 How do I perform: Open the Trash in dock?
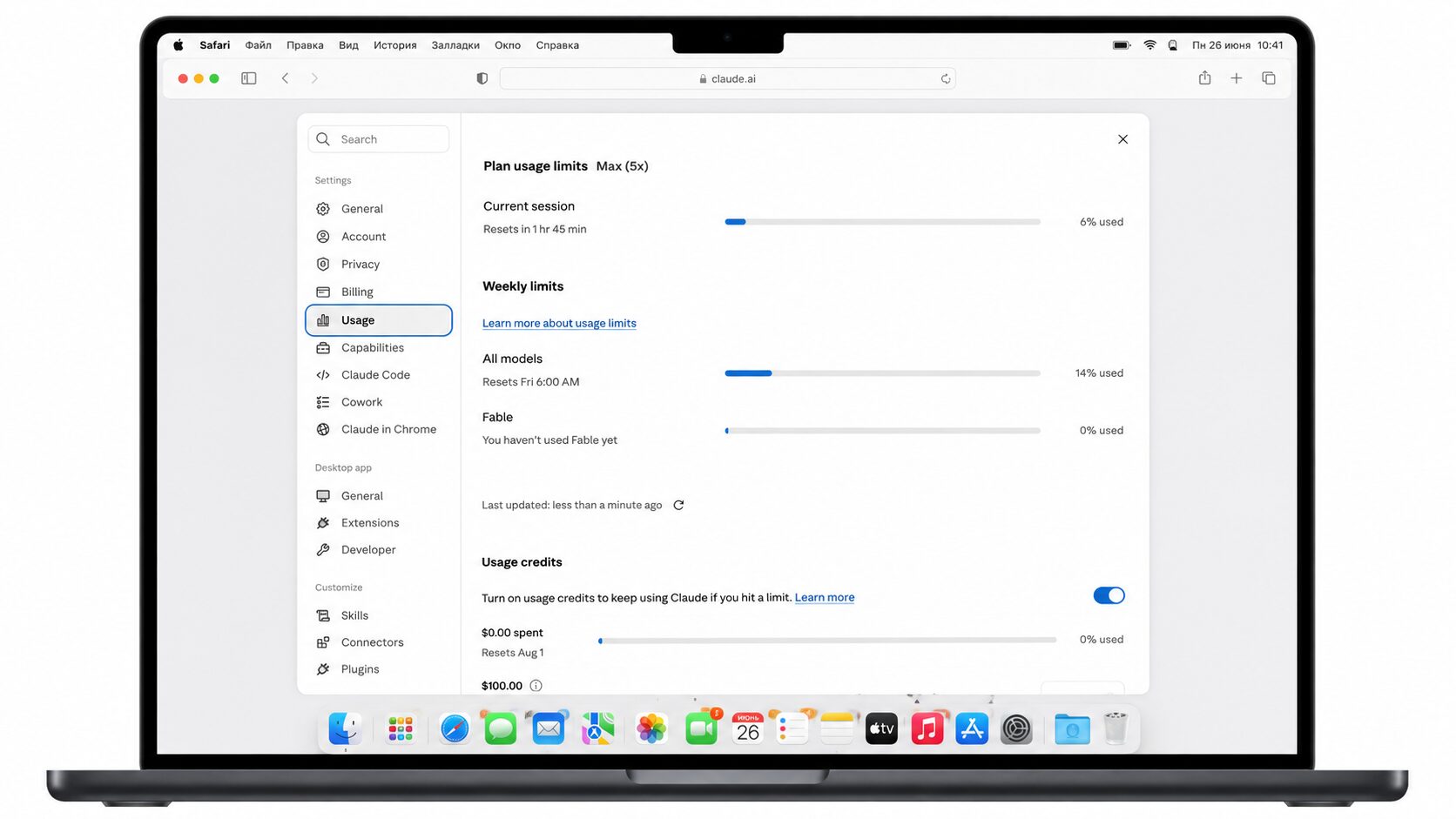(x=1116, y=728)
